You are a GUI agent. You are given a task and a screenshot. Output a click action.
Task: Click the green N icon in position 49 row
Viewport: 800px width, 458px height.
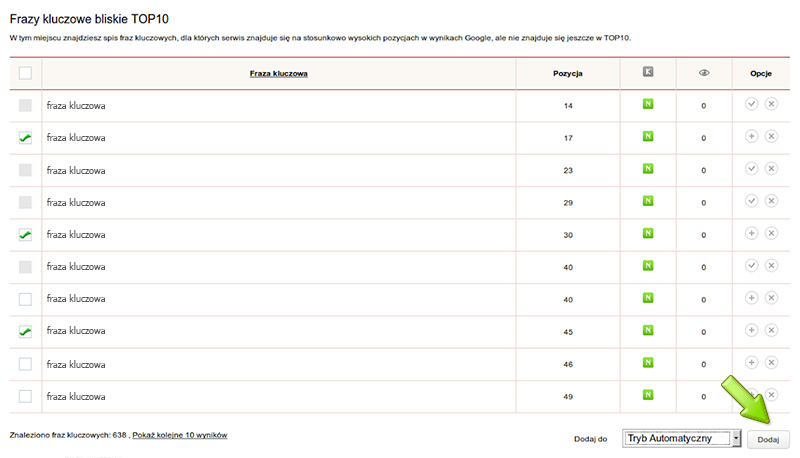click(x=648, y=395)
